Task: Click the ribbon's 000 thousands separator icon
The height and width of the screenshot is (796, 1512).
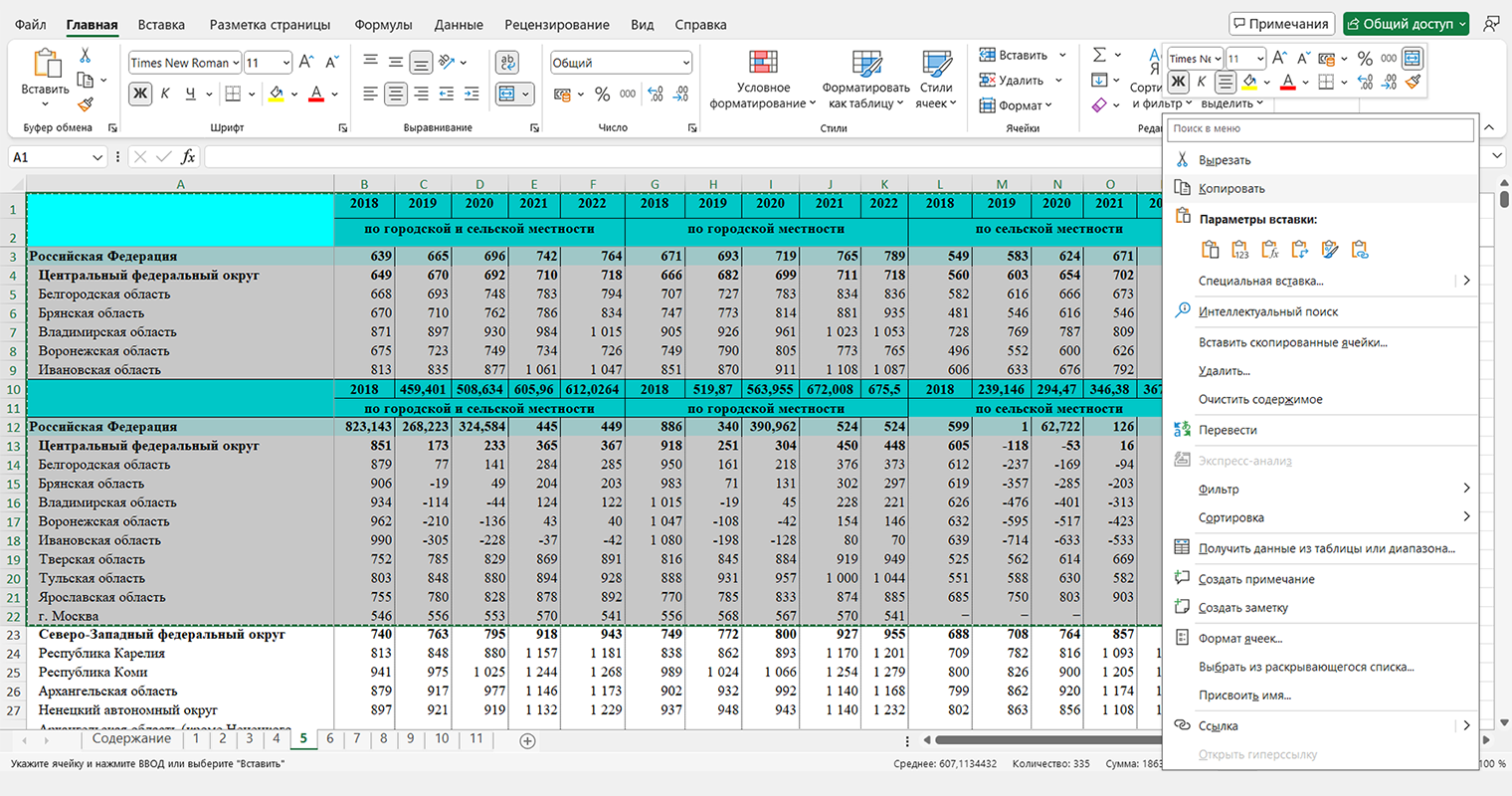Action: pos(628,94)
